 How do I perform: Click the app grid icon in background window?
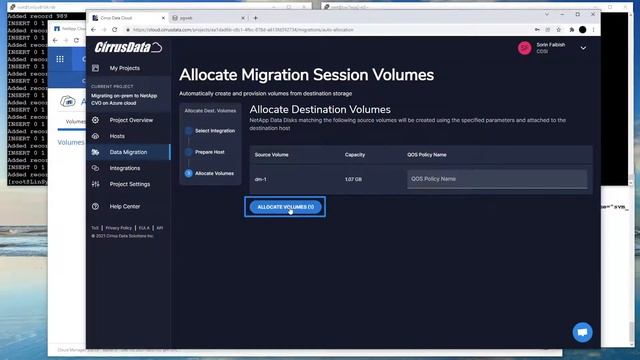click(60, 59)
